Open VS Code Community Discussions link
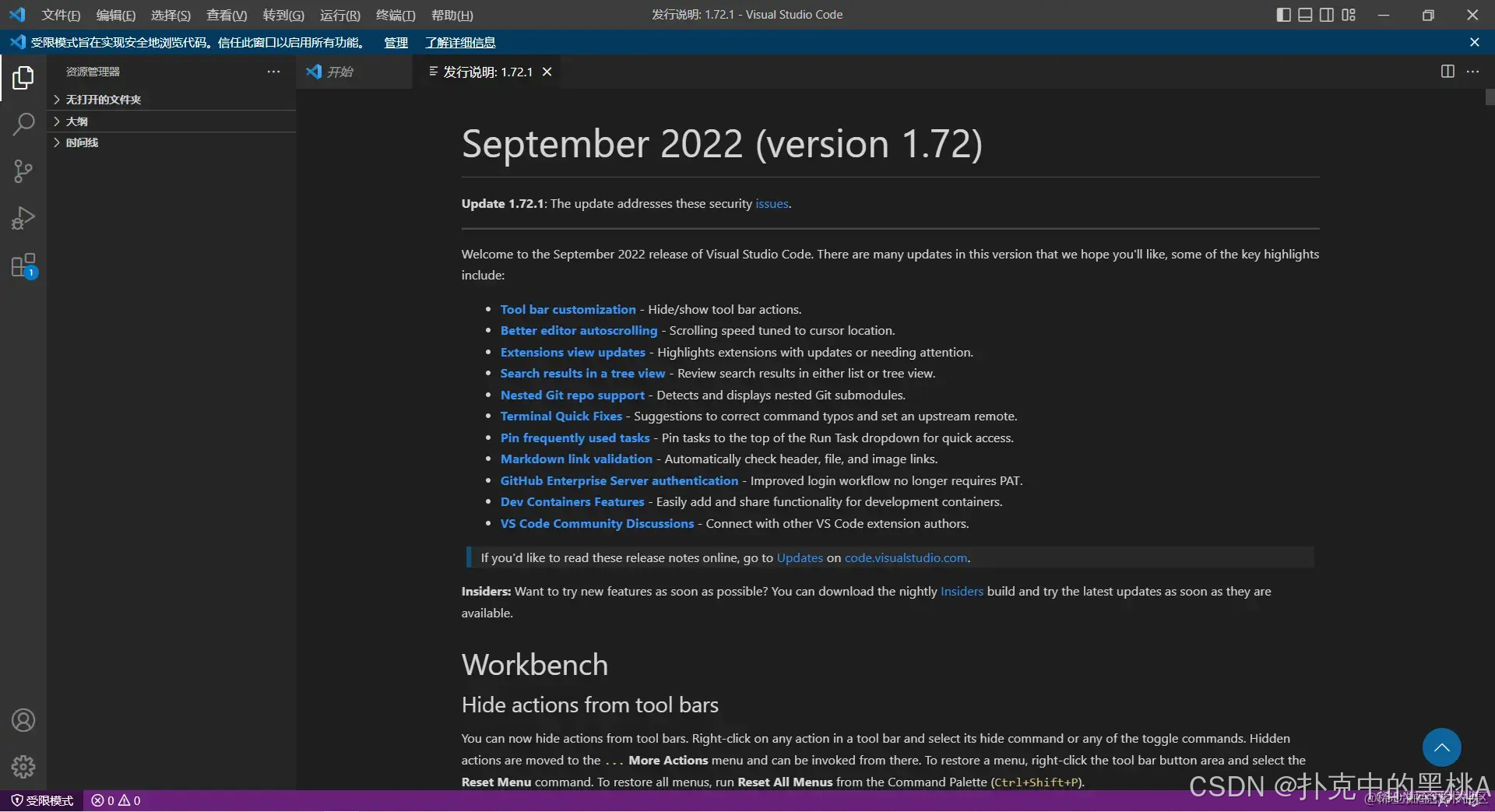1495x812 pixels. click(596, 523)
